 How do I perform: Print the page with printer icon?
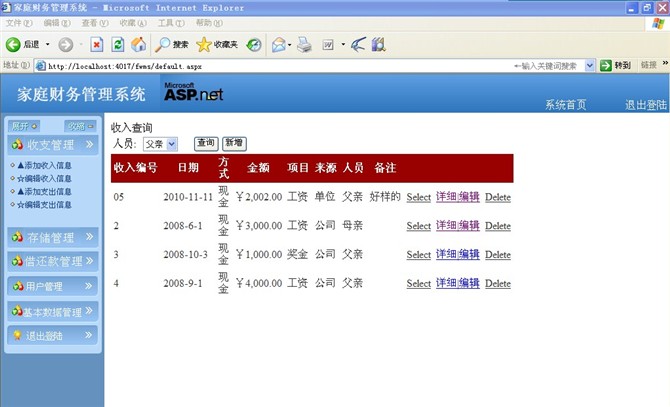click(304, 44)
